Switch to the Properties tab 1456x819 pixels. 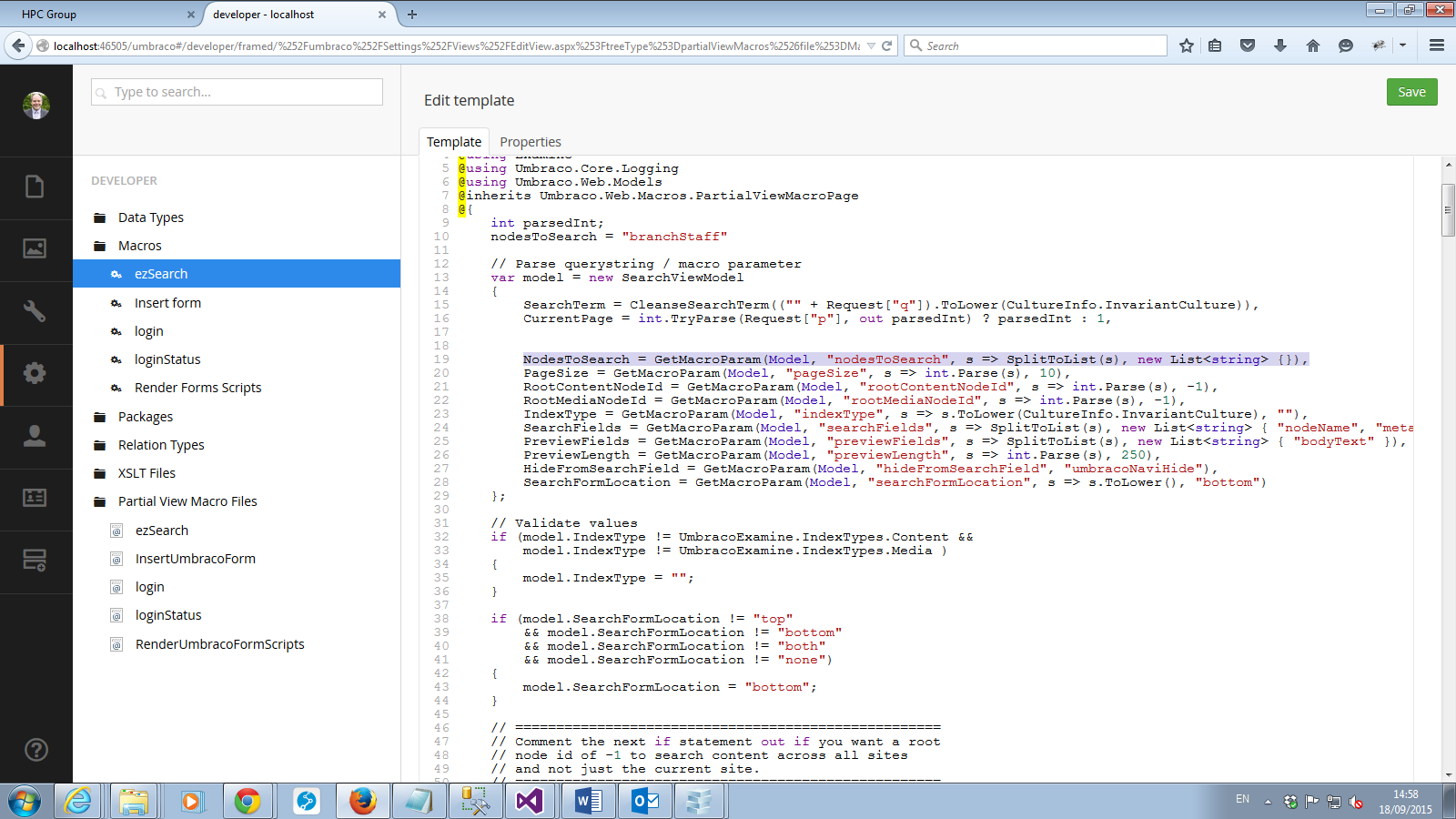(x=531, y=142)
